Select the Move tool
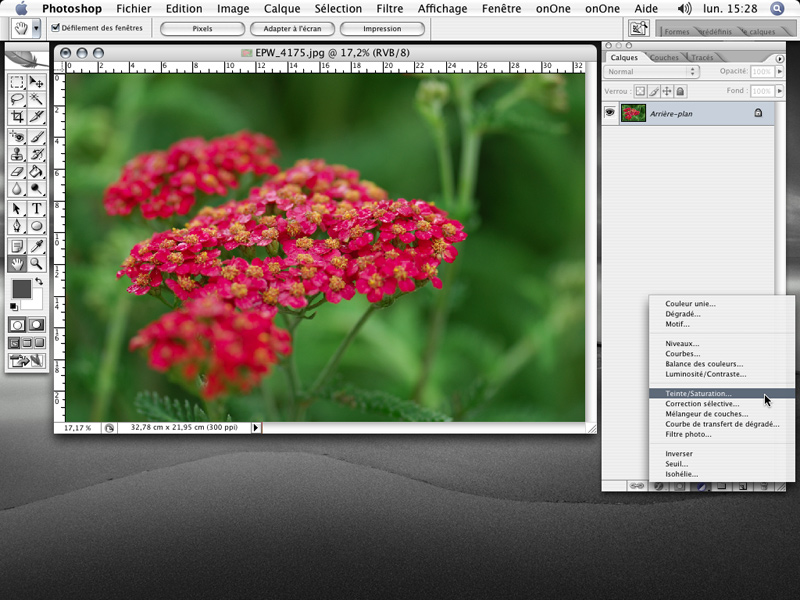800x600 pixels. click(36, 82)
